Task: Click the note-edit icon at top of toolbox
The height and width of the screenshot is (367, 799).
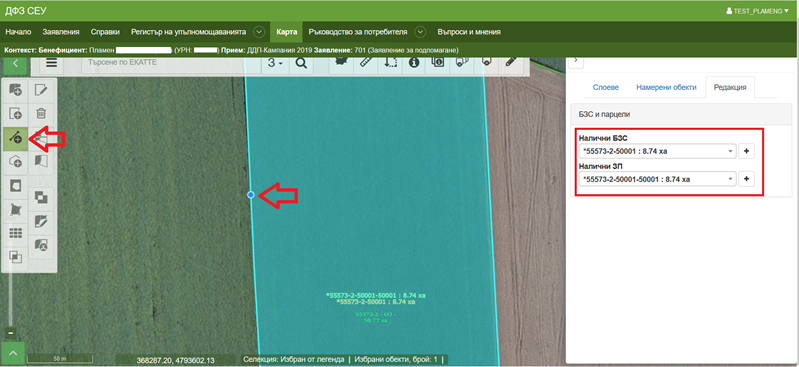Action: point(41,91)
